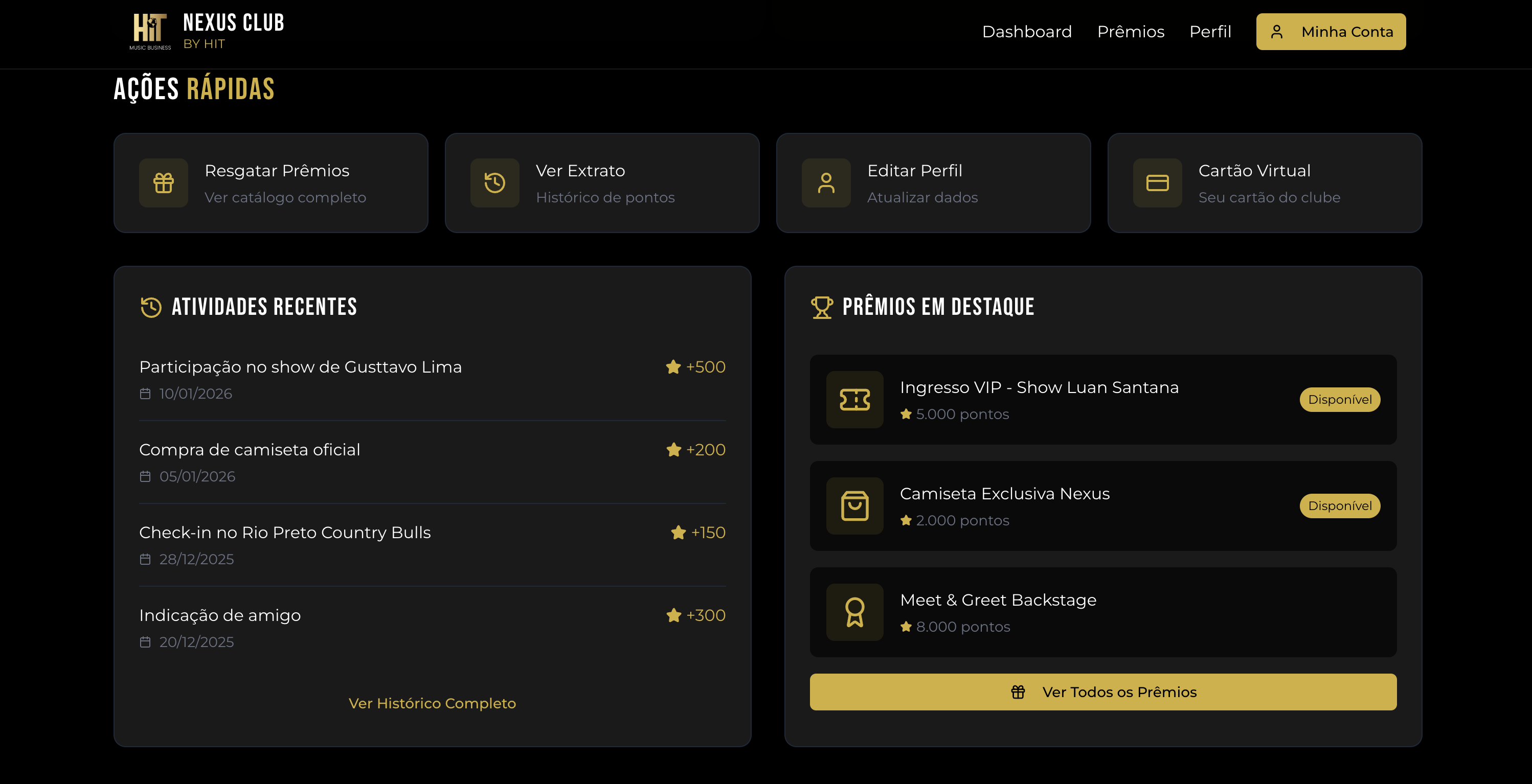This screenshot has height=784, width=1532.
Task: Open Cartão Virtual via the card icon
Action: (1157, 183)
